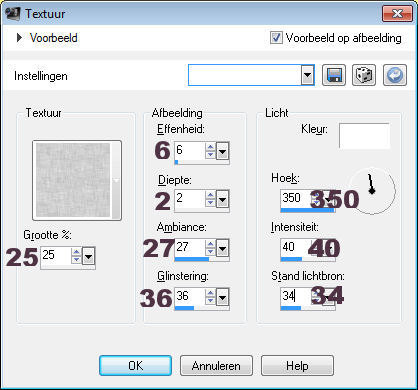Click the Diepte value field
Viewport: 418px width, 390px height.
[189, 199]
